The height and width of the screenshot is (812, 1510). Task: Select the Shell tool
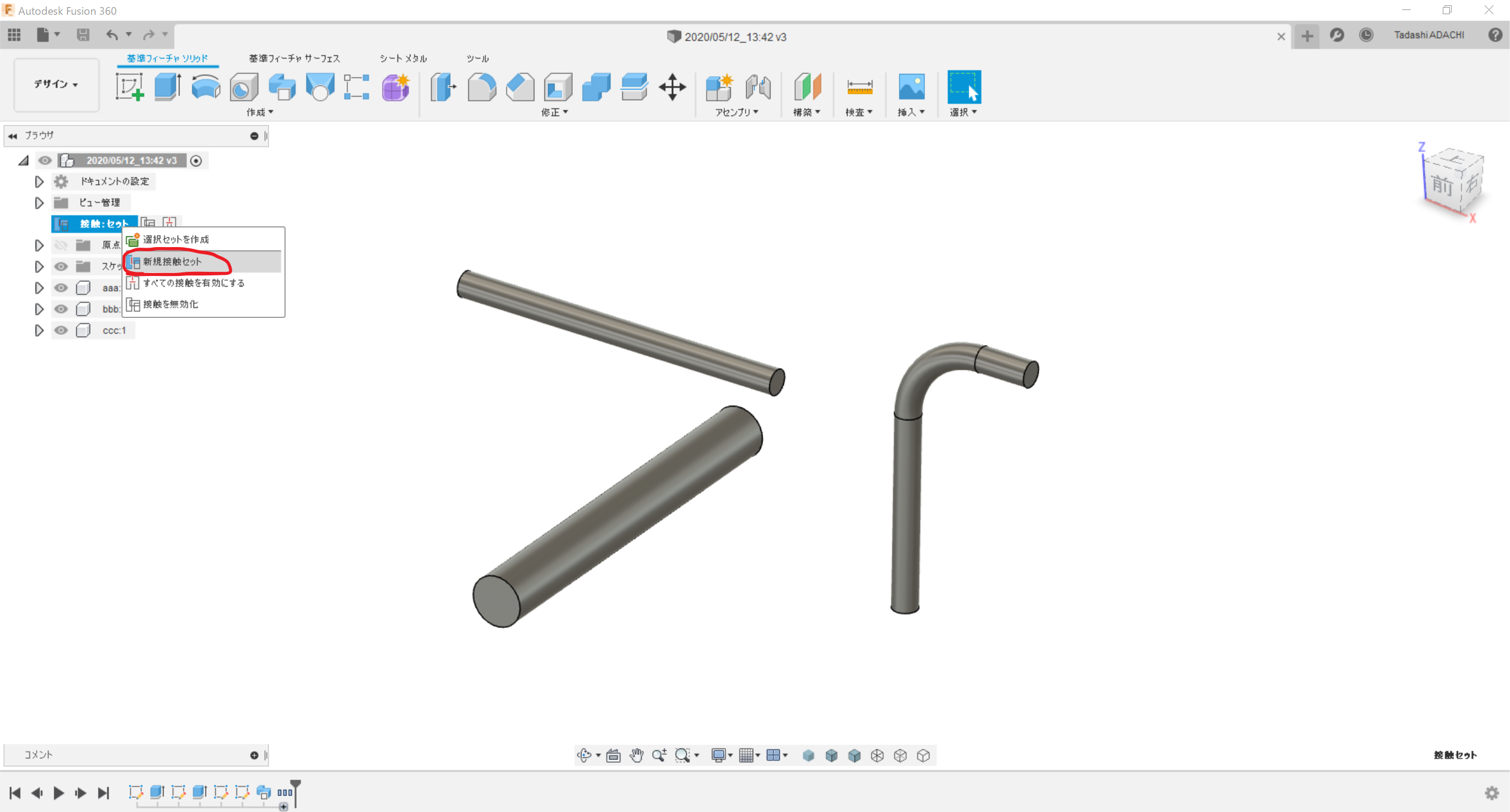(x=558, y=87)
